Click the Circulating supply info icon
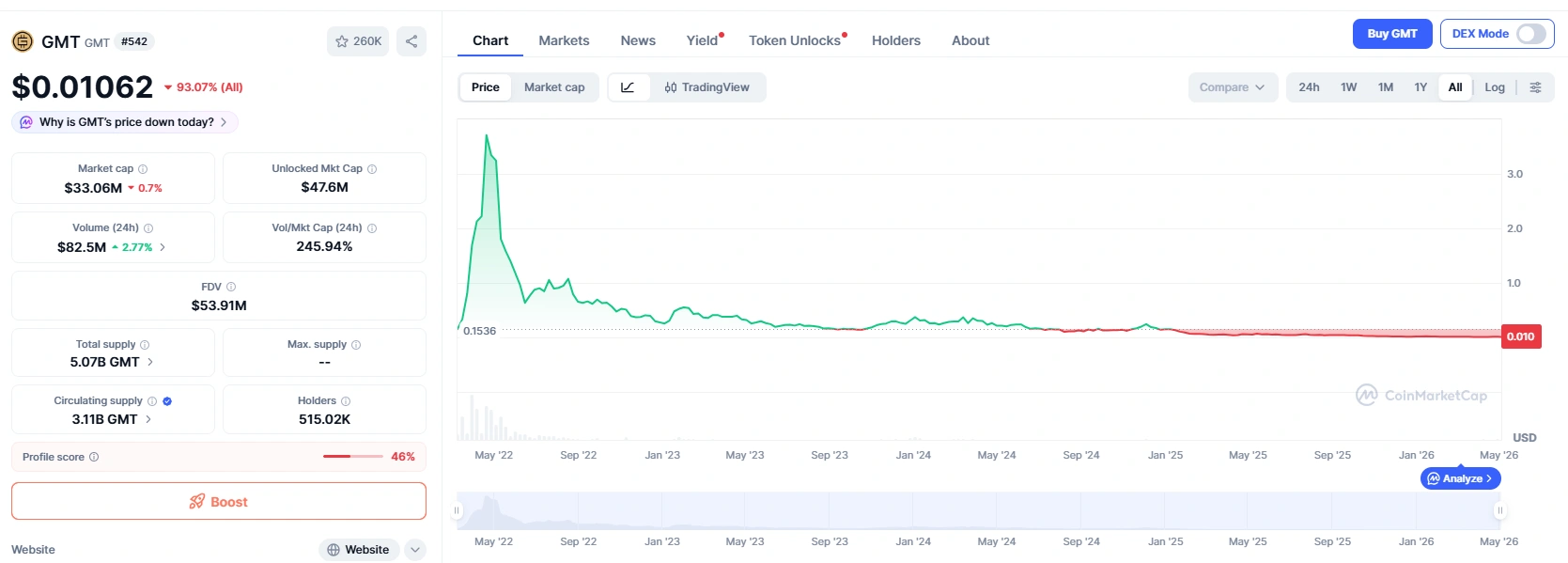The width and height of the screenshot is (1568, 563). 152,401
